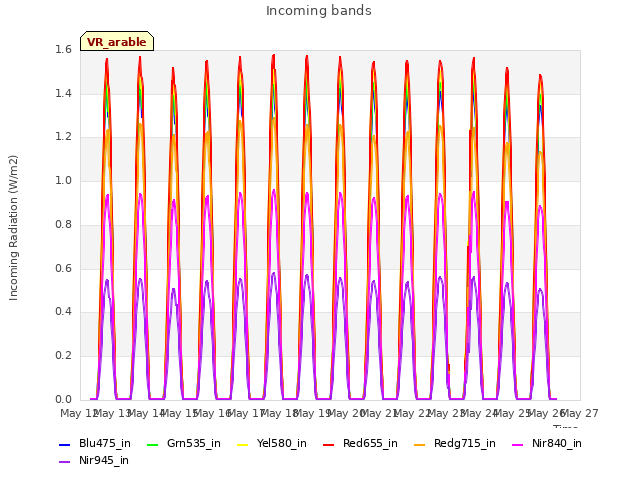Click the Incoming Radiation (W/m2) axis label
Viewport: 640px width, 480px height.
click(x=13, y=228)
